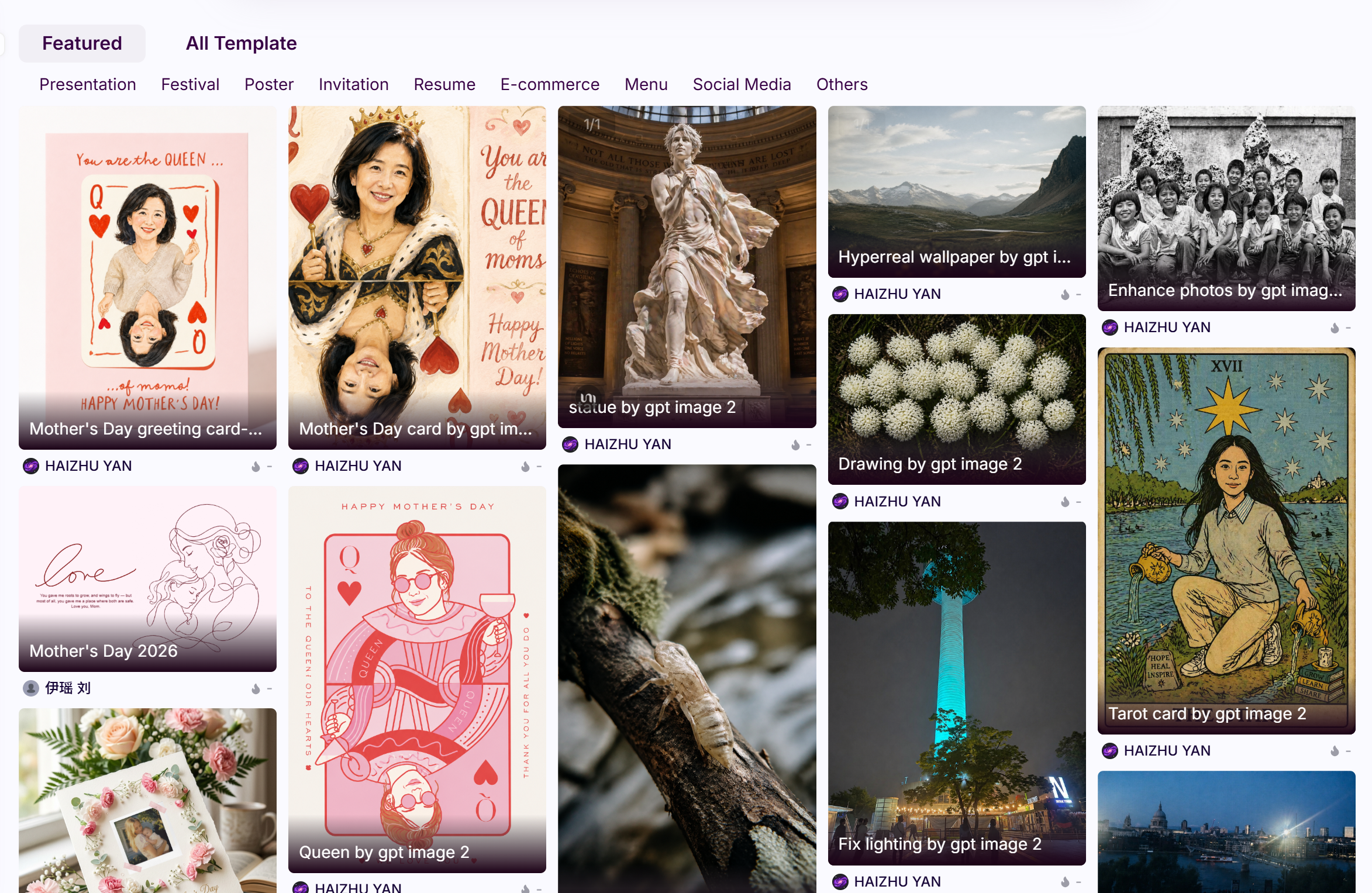This screenshot has height=893, width=1372.
Task: Open Drawing by gpt image 2 template
Action: [957, 399]
